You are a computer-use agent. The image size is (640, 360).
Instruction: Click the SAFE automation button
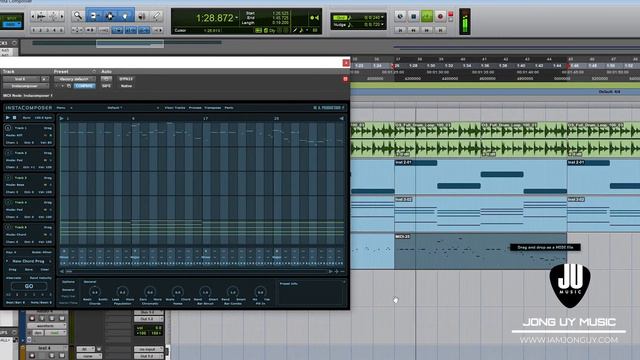coord(106,86)
